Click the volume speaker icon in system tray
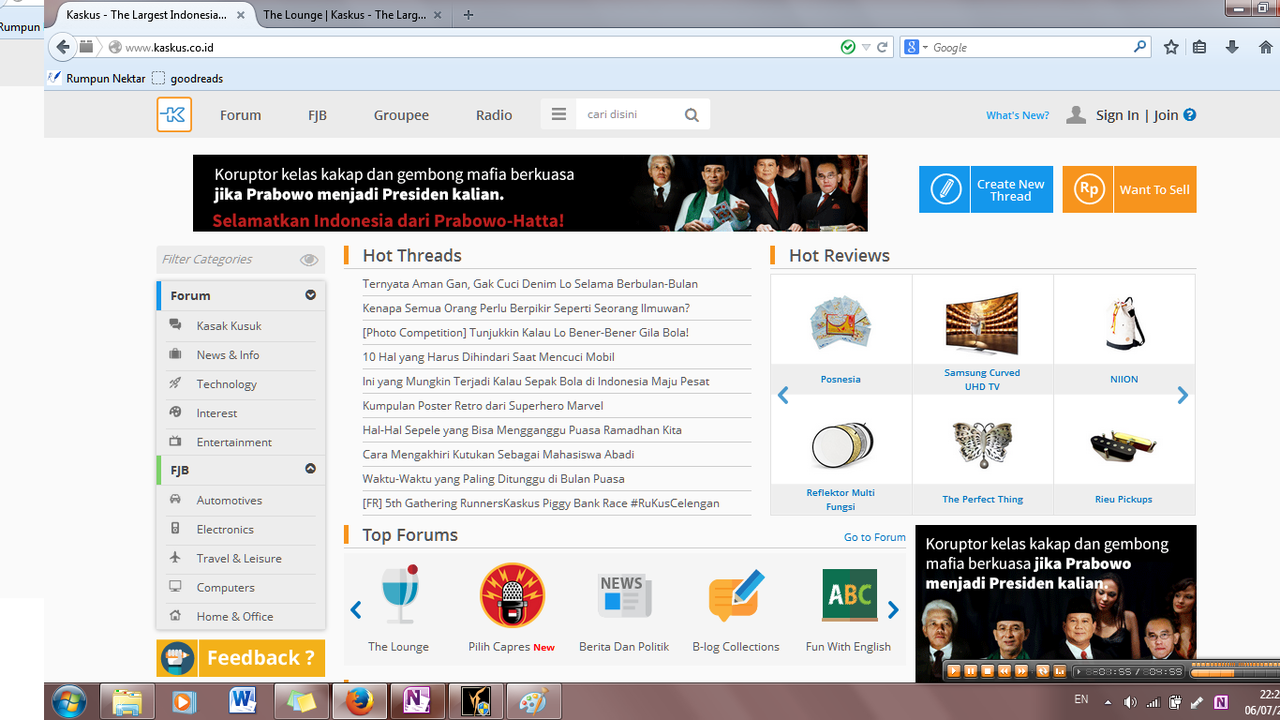Viewport: 1280px width, 720px height. pyautogui.click(x=1130, y=702)
